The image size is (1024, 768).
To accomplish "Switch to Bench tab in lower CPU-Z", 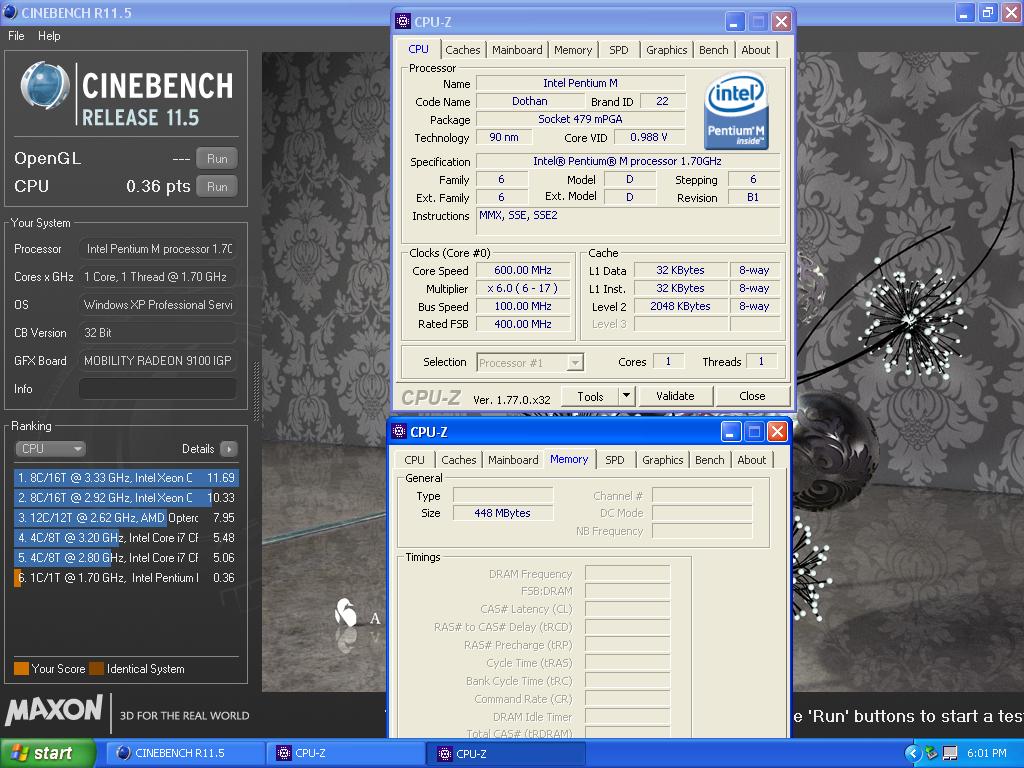I will (x=709, y=460).
